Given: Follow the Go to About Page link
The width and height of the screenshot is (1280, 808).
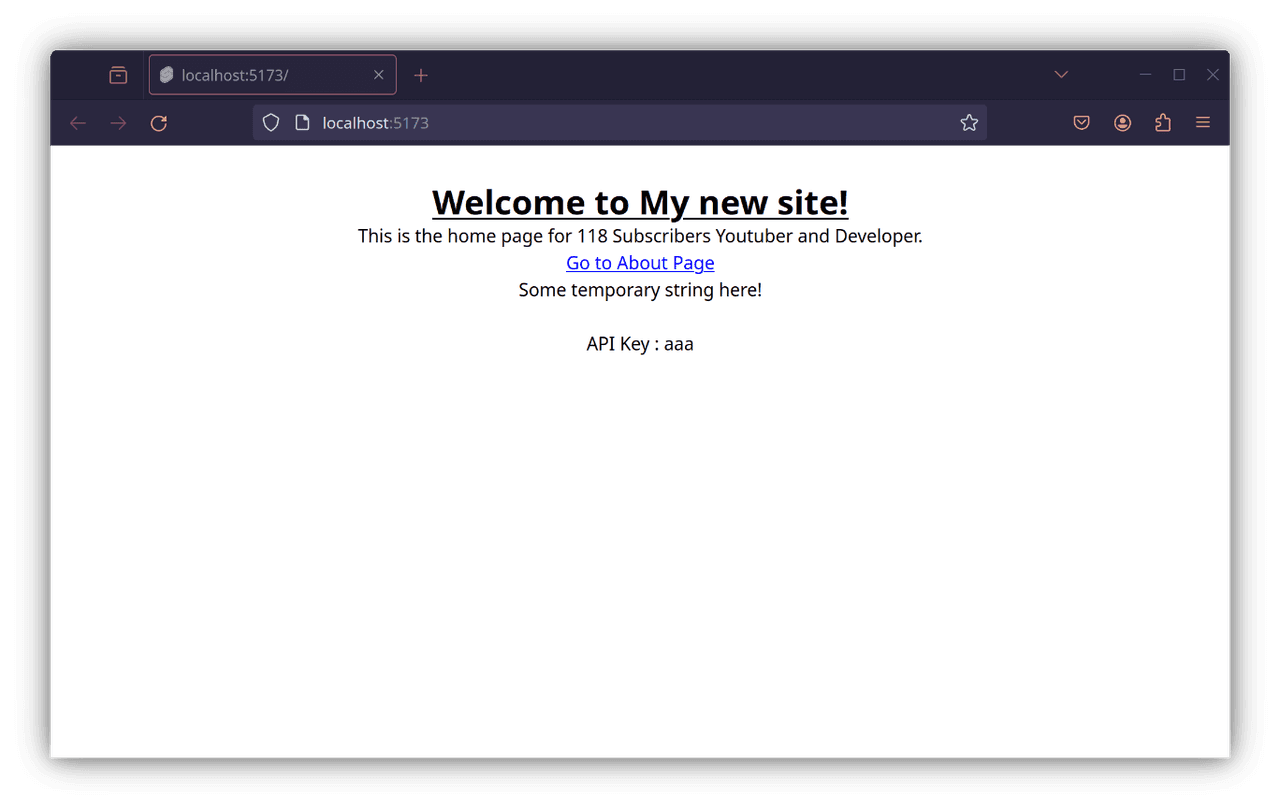Looking at the screenshot, I should (640, 263).
